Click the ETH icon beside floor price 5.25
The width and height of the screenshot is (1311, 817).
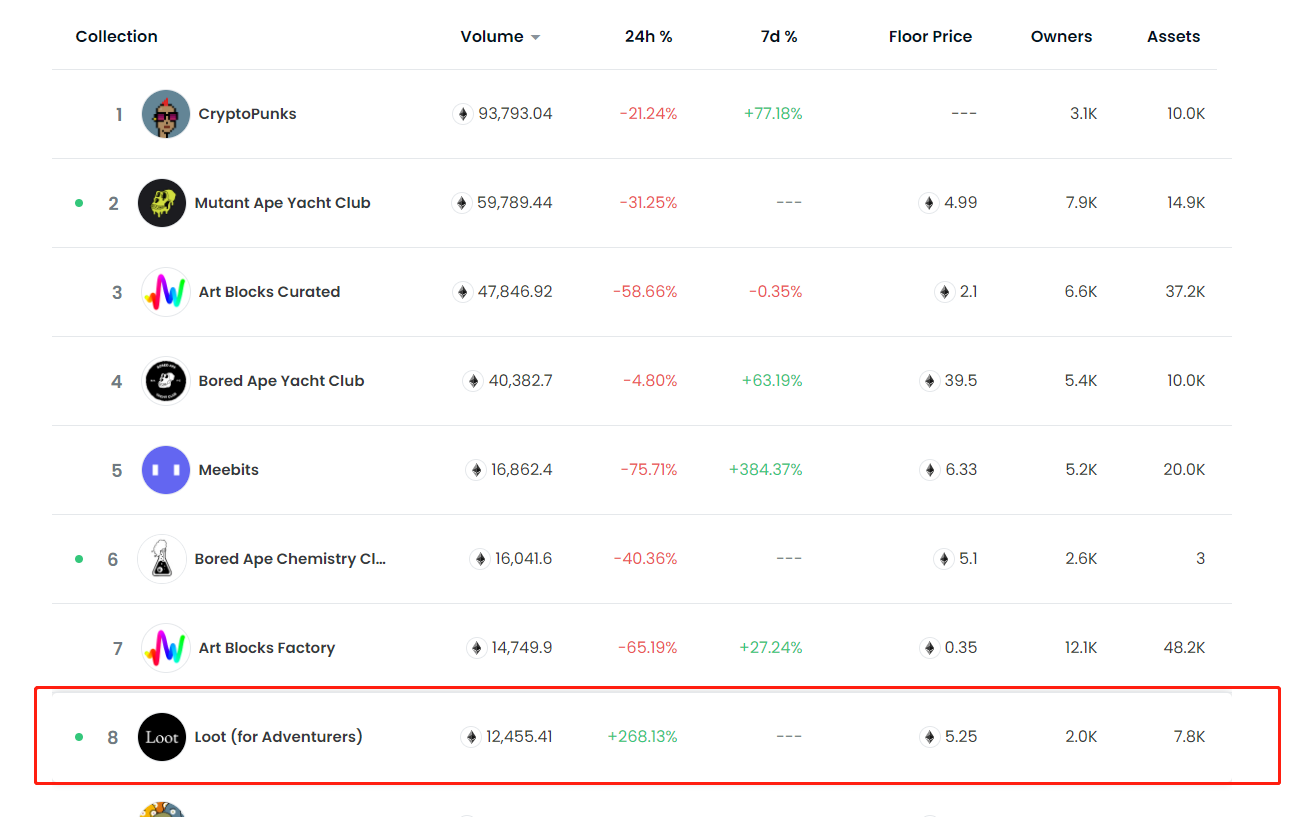pos(929,737)
